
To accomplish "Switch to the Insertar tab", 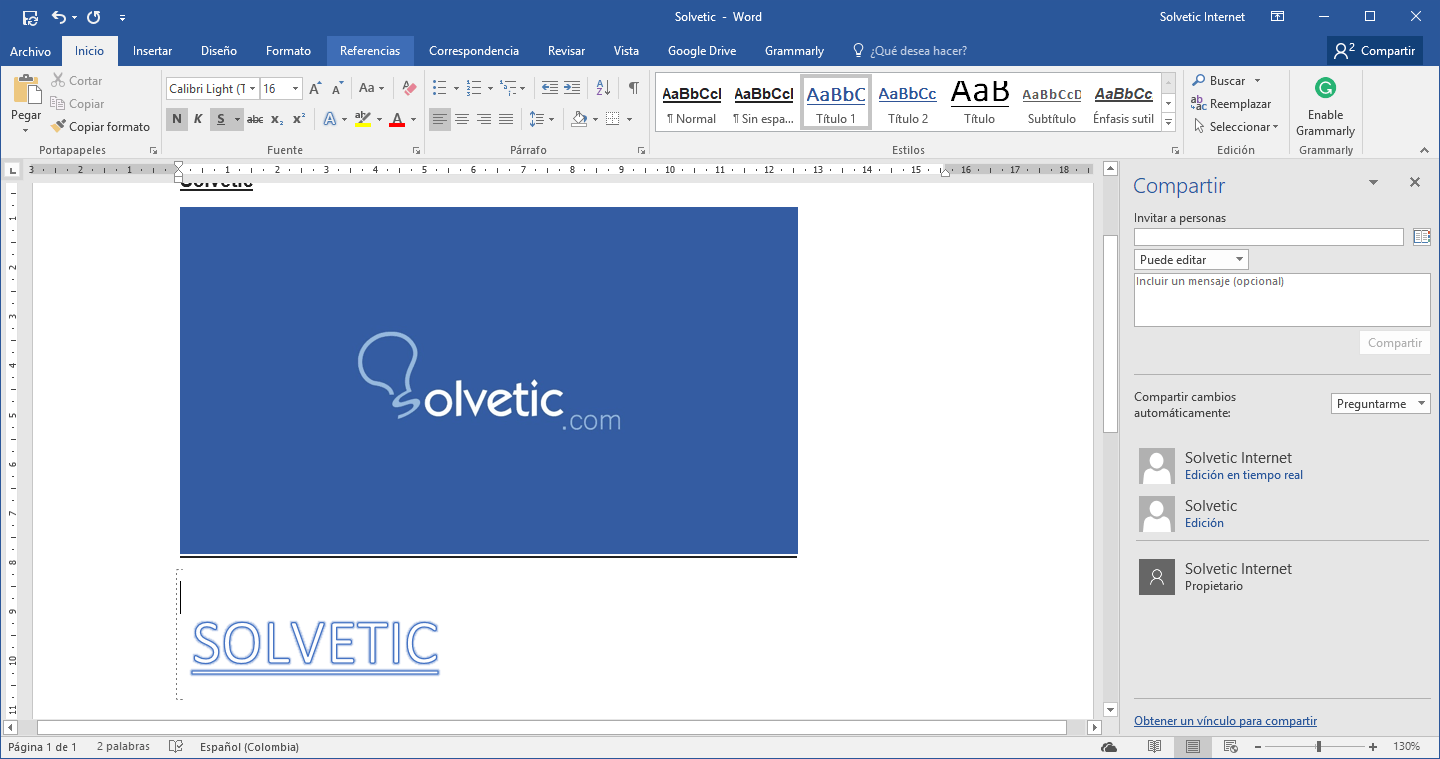I will [x=152, y=51].
